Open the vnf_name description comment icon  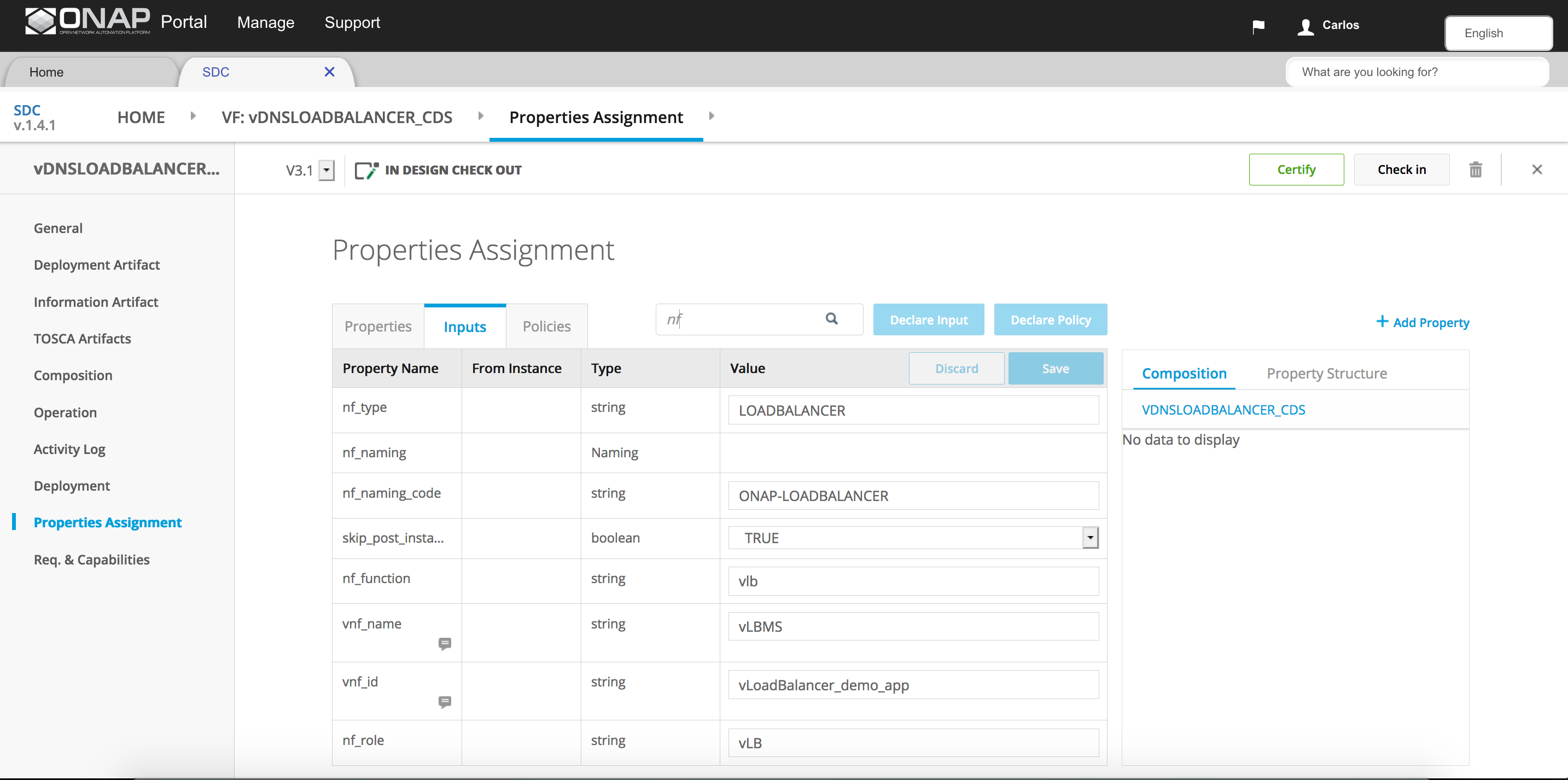coord(445,644)
